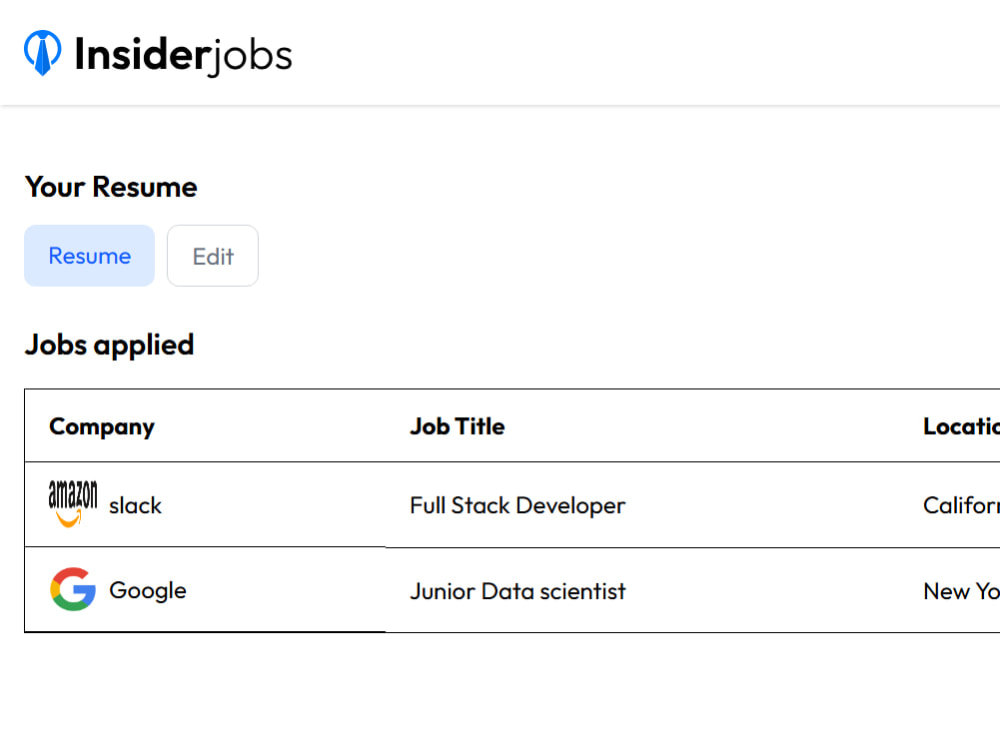This screenshot has width=1000, height=749.
Task: Click the Job Title column header
Action: [457, 426]
